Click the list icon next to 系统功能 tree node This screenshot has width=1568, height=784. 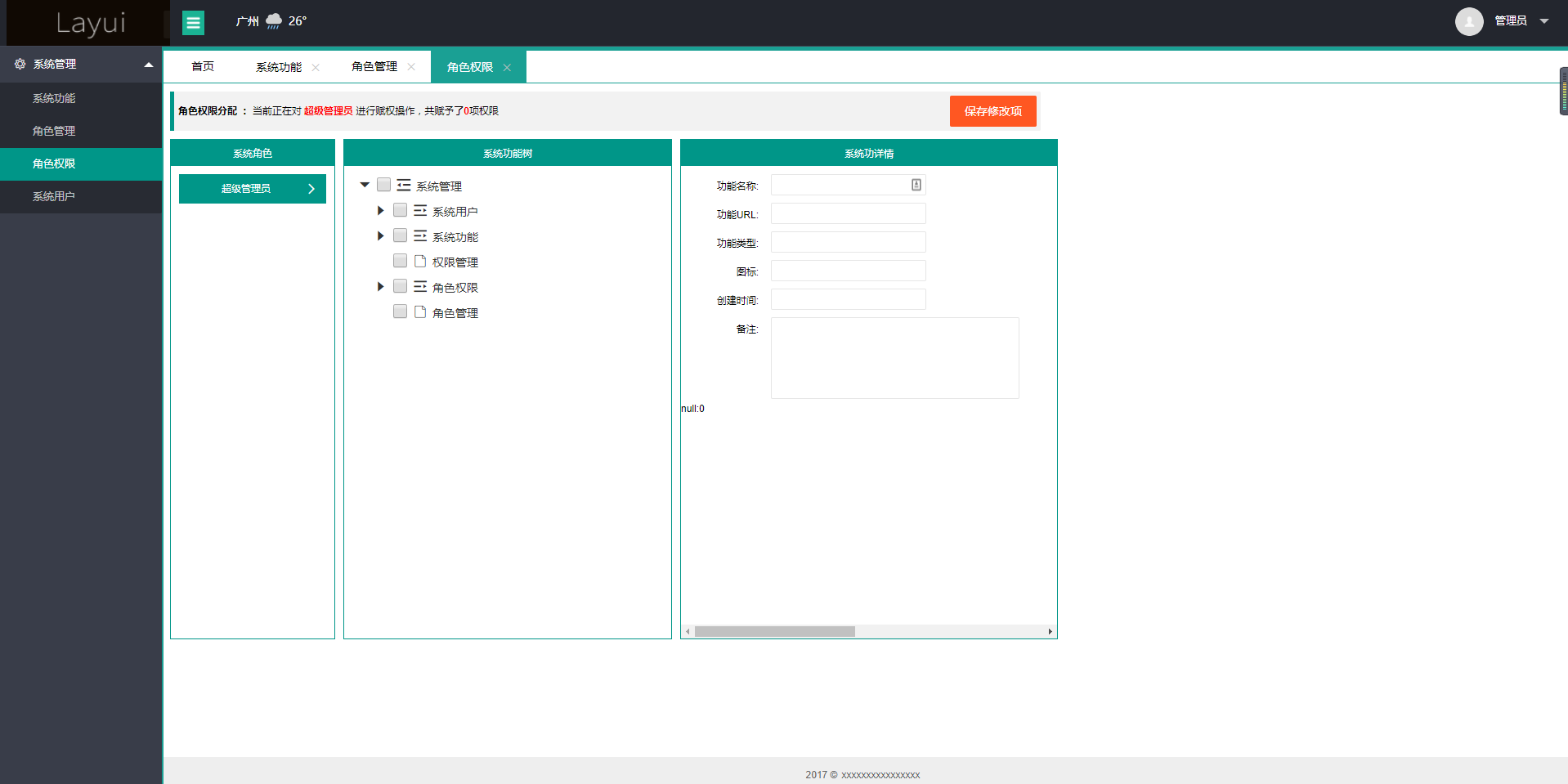coord(420,236)
